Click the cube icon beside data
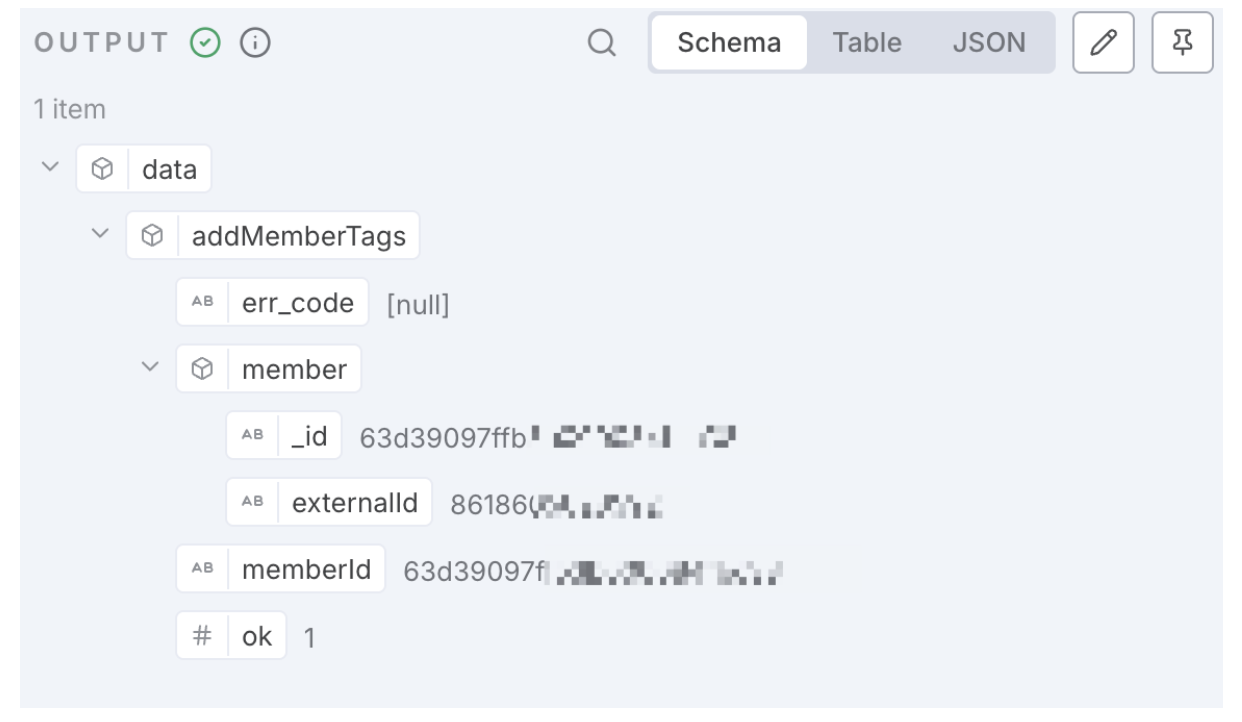The width and height of the screenshot is (1242, 722). click(x=102, y=170)
